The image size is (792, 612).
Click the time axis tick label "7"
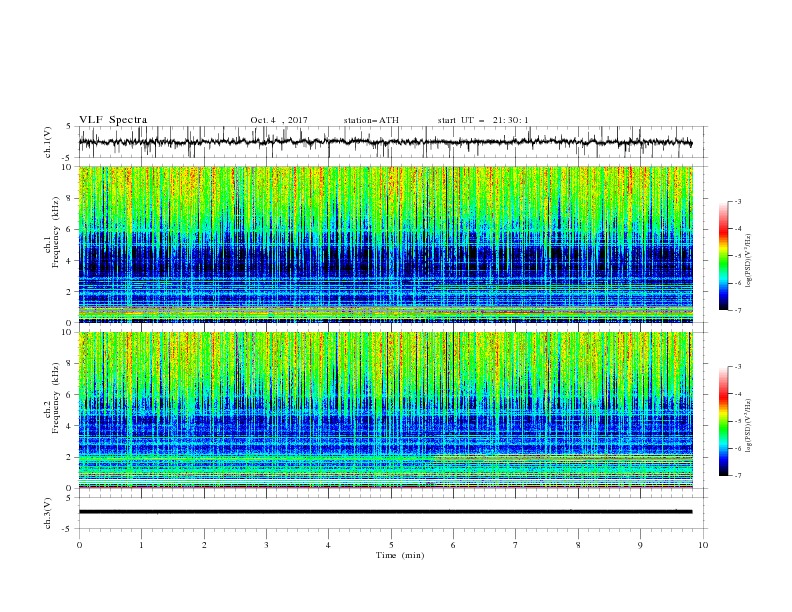pyautogui.click(x=516, y=545)
